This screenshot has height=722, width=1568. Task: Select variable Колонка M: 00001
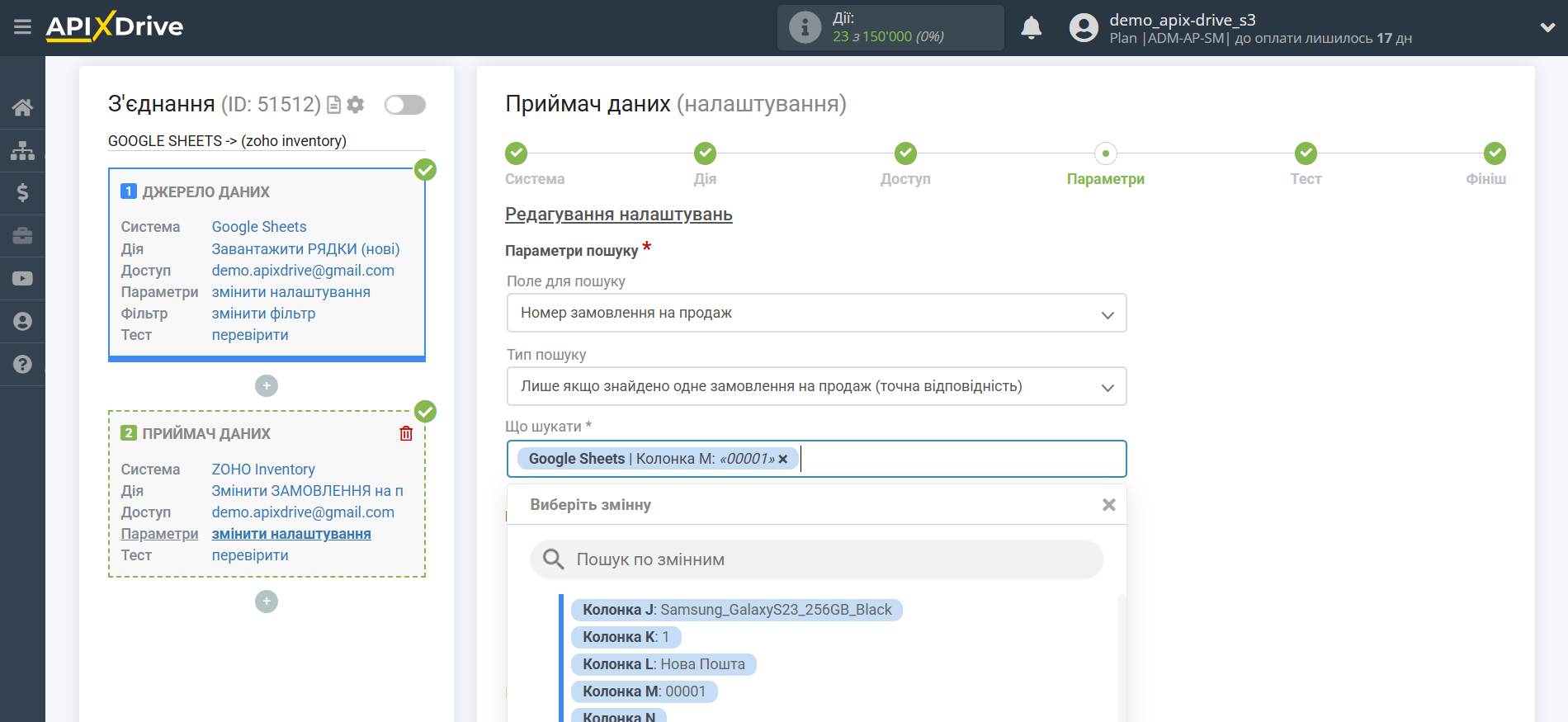[x=644, y=691]
